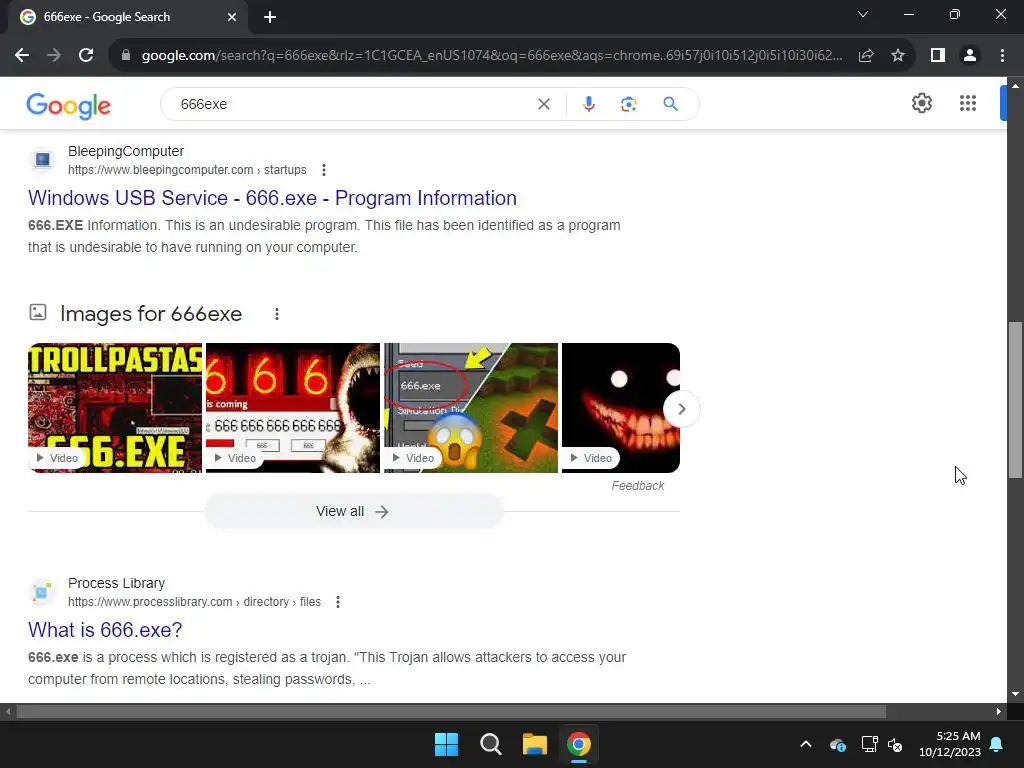The image size is (1024, 768).
Task: Open more options for BleepingComputer result
Action: click(x=324, y=170)
